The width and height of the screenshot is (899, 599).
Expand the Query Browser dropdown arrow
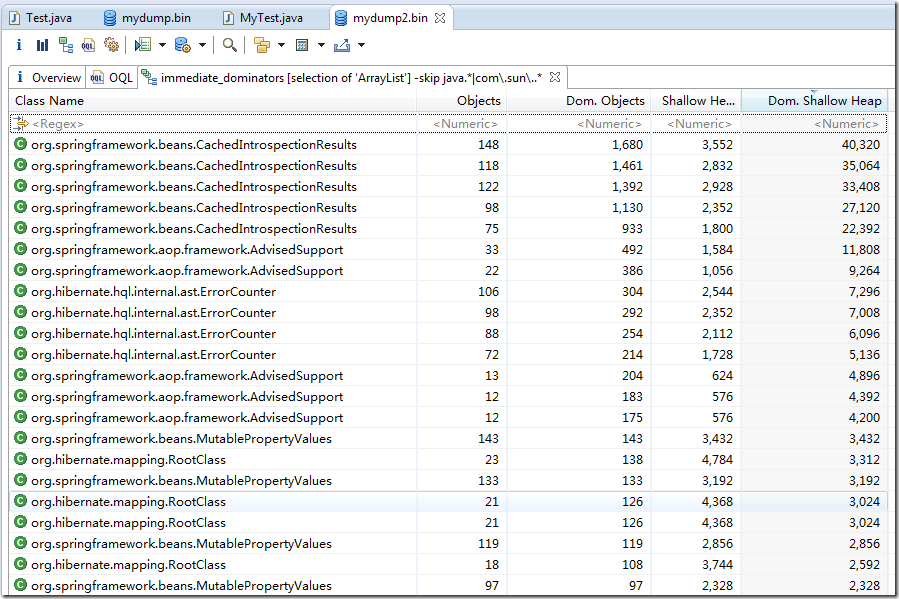coord(202,45)
